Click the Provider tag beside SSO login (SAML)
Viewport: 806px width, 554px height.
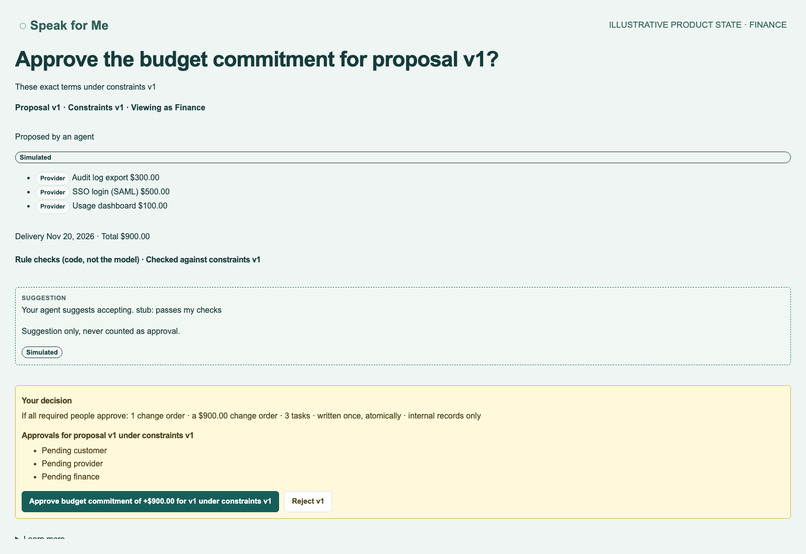(x=52, y=192)
